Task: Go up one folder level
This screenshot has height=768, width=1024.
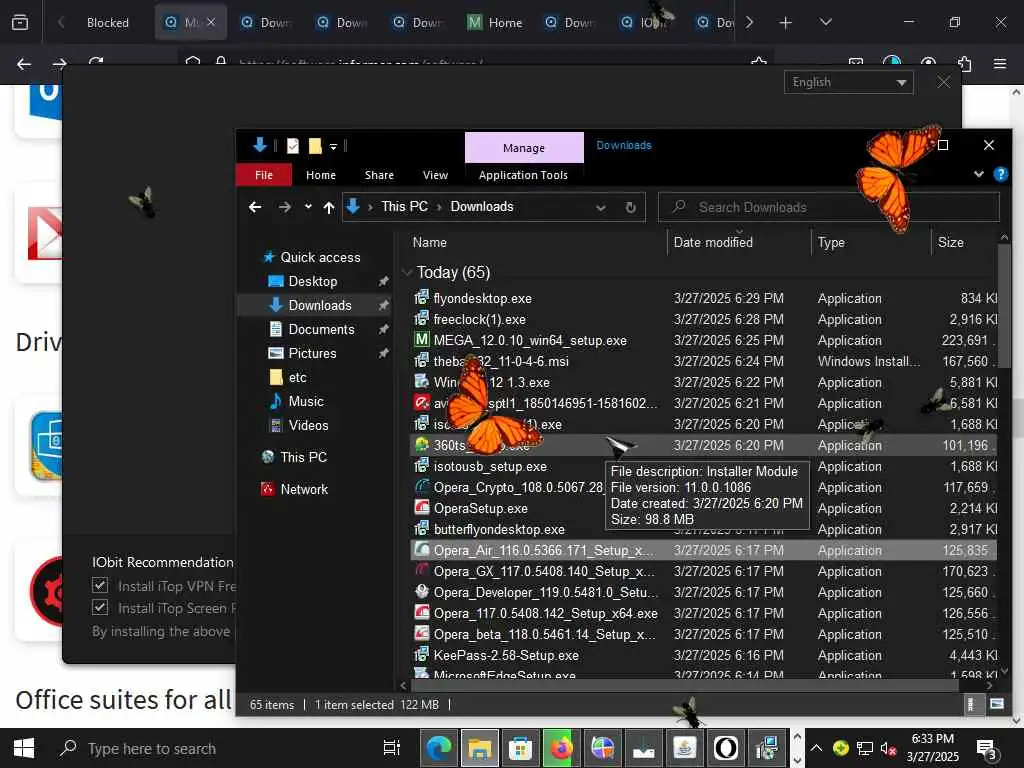Action: pyautogui.click(x=328, y=207)
